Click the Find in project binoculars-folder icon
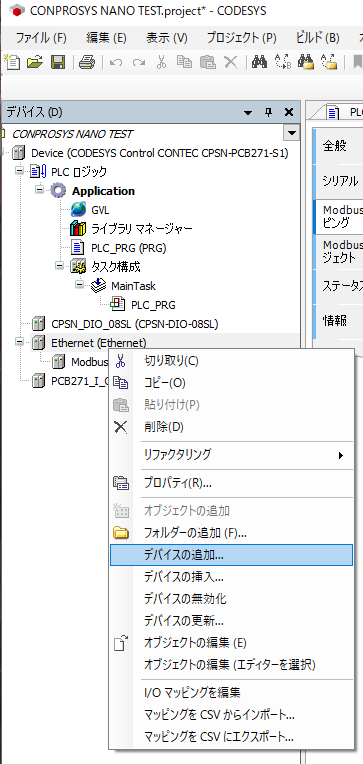Screen dimensions: 363x764 (306, 62)
